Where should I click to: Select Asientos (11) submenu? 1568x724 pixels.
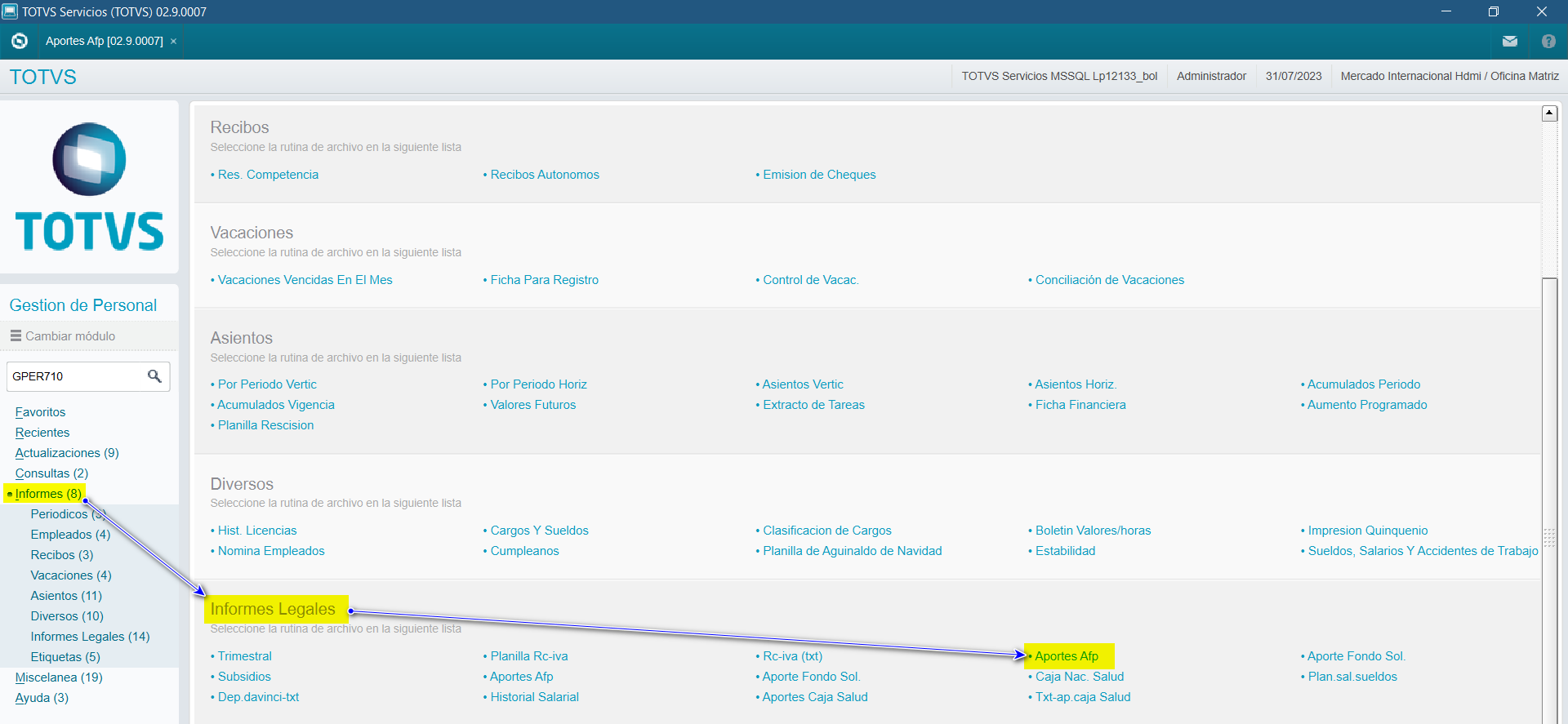tap(66, 596)
